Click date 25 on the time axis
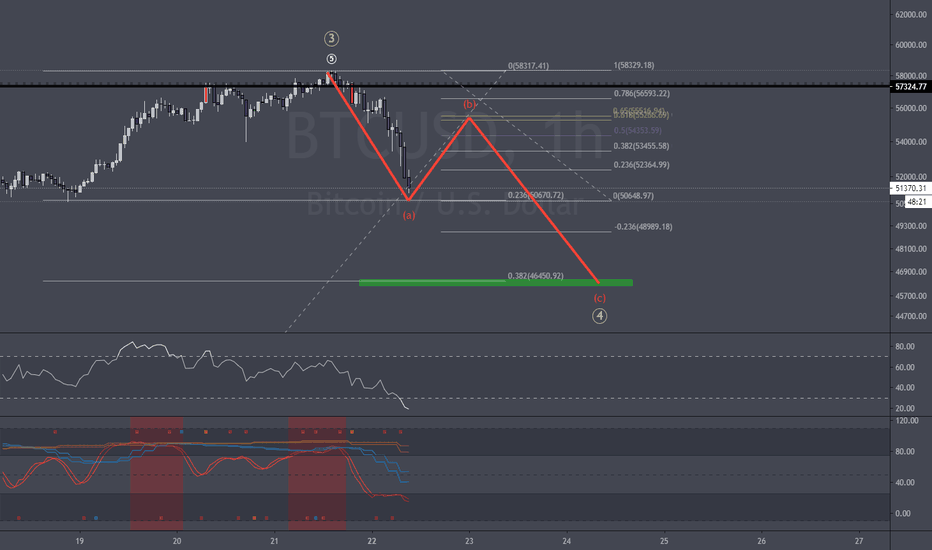Image resolution: width=932 pixels, height=550 pixels. (664, 541)
